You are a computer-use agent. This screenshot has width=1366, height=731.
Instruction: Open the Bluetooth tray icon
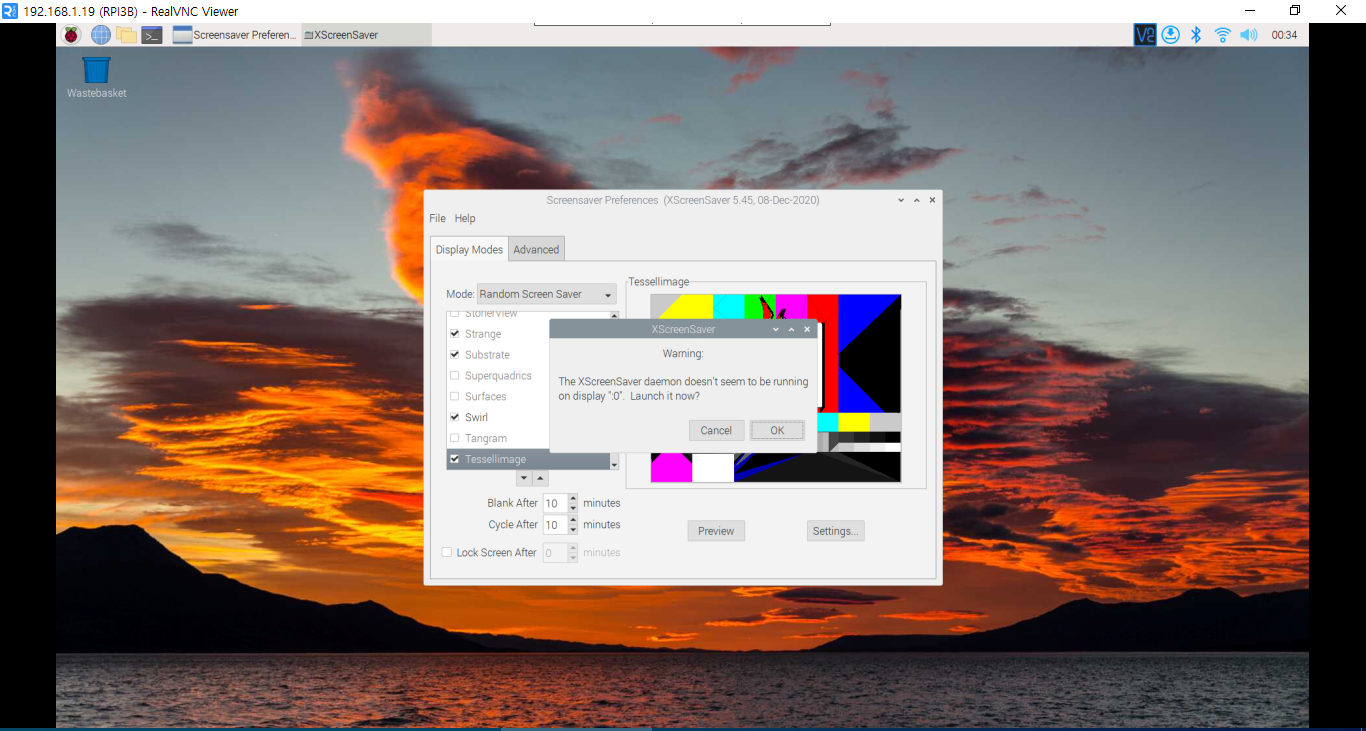point(1196,33)
